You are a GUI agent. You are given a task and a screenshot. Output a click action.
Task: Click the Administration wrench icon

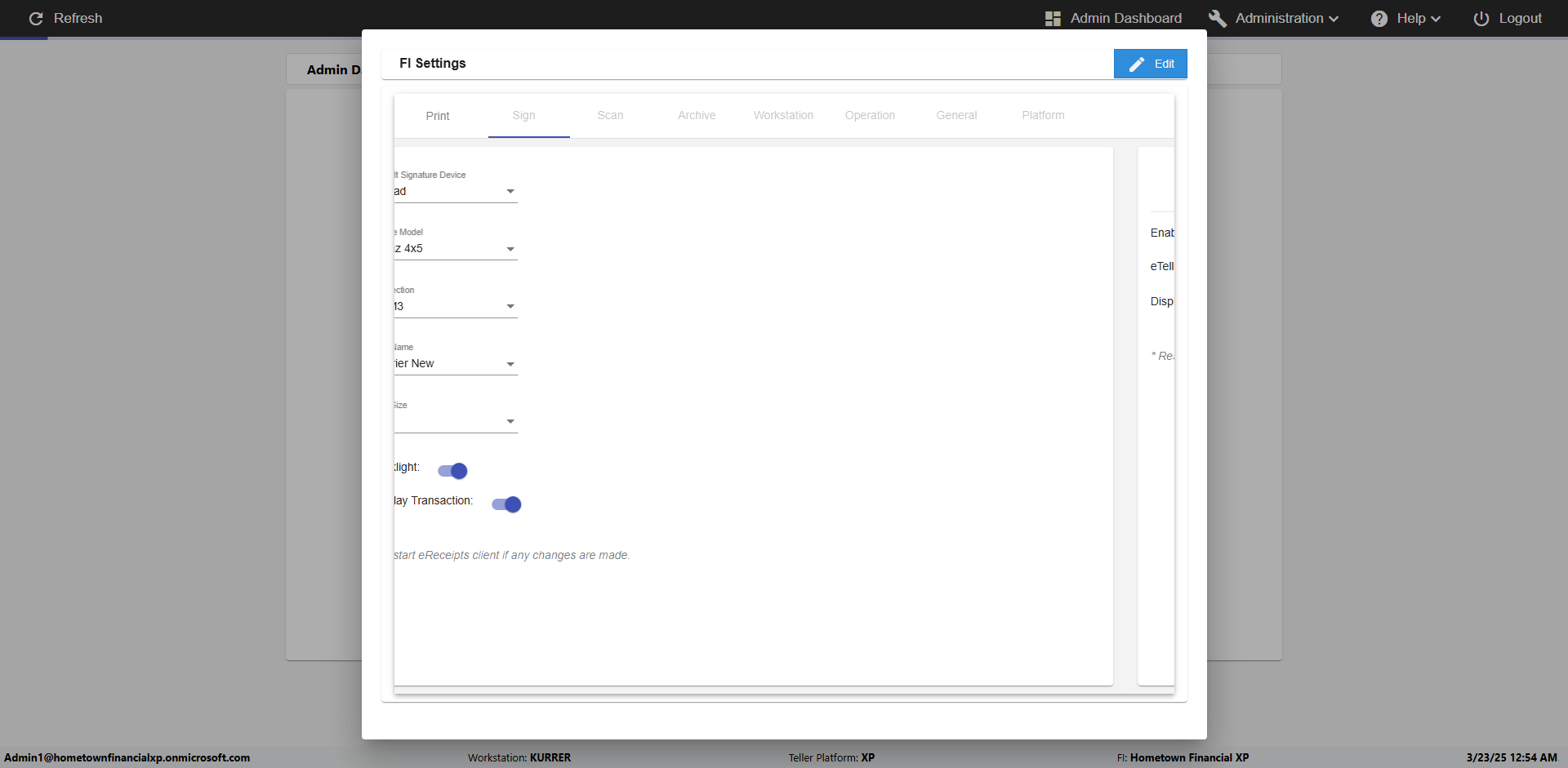click(x=1217, y=18)
